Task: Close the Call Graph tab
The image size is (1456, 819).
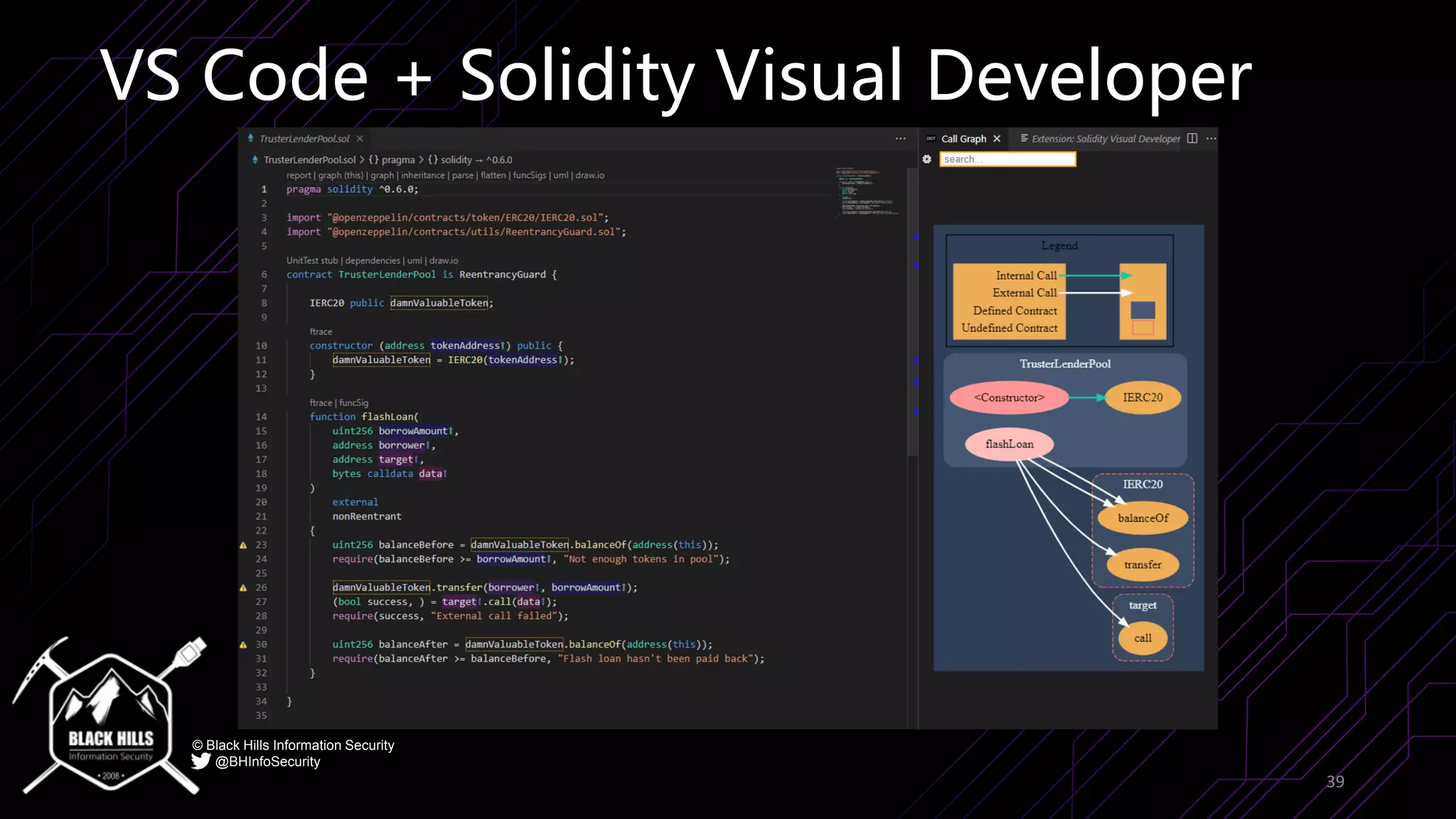Action: point(997,139)
